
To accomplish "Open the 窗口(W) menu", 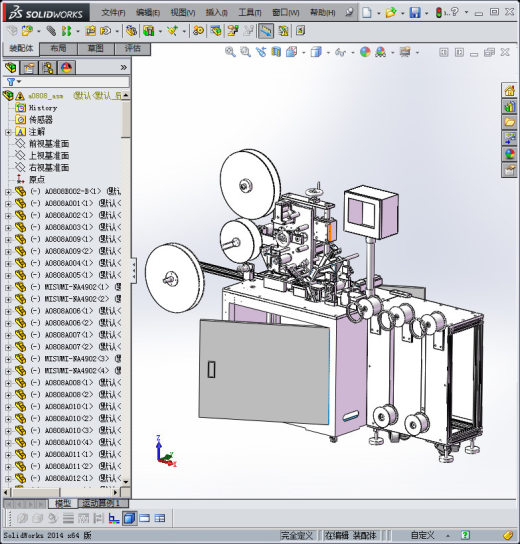I will pos(286,13).
